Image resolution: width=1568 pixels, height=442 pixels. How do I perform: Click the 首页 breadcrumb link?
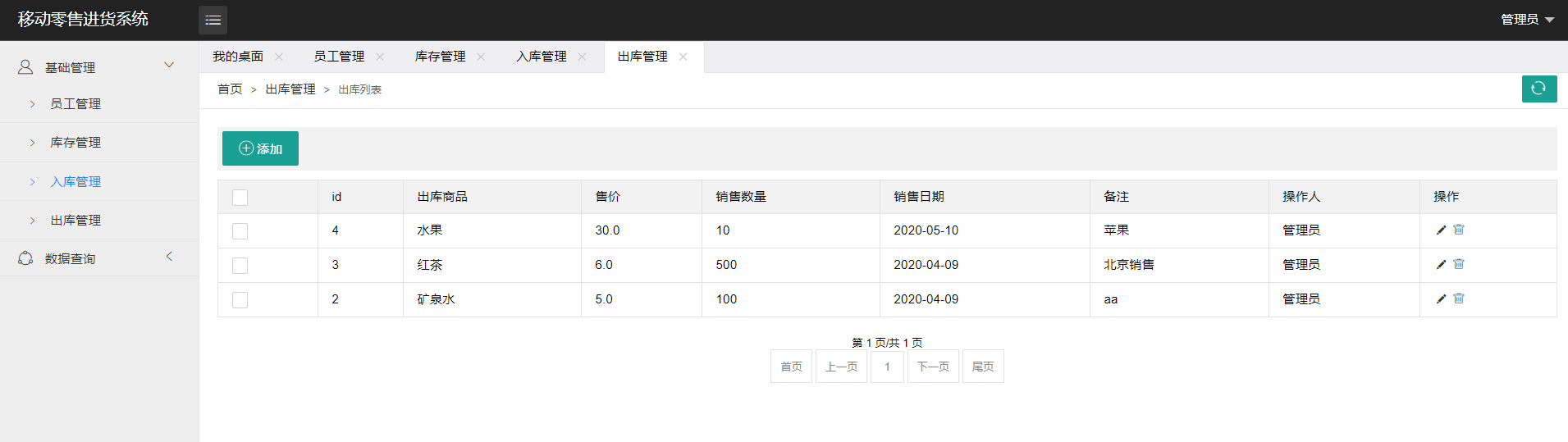pos(230,89)
